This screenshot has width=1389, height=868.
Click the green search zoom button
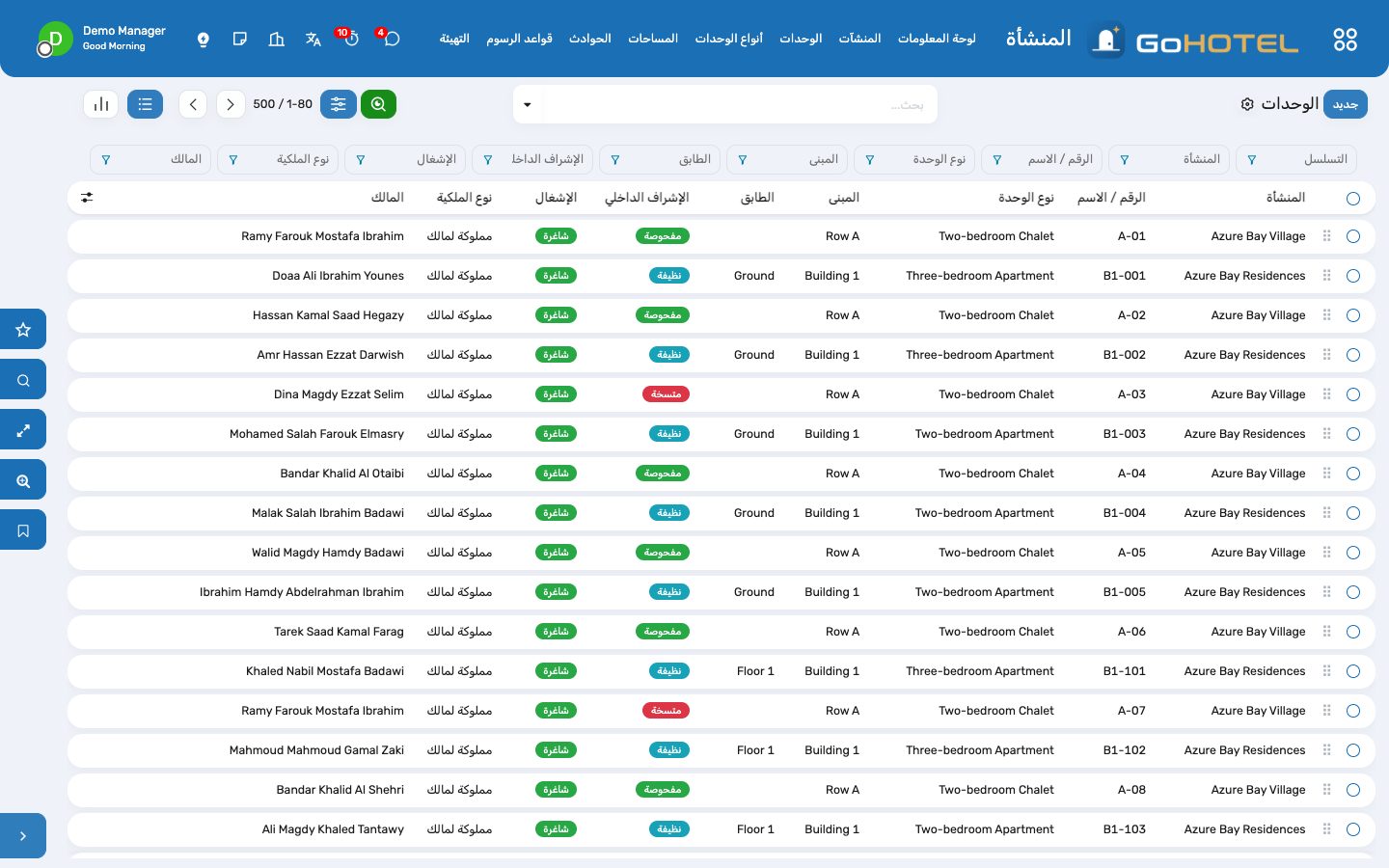point(378,104)
